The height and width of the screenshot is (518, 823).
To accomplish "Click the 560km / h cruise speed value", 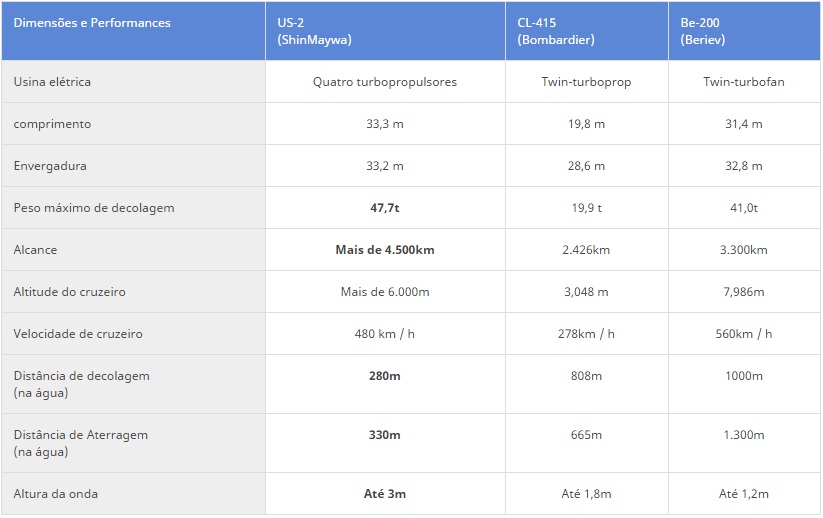I will 743,334.
